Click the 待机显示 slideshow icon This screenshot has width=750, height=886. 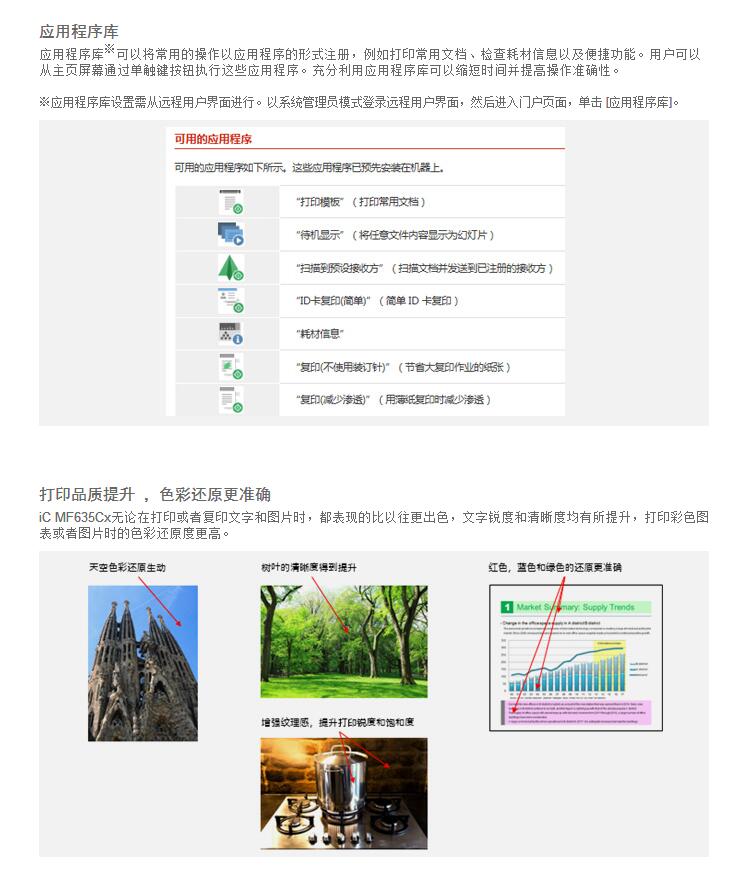[231, 234]
